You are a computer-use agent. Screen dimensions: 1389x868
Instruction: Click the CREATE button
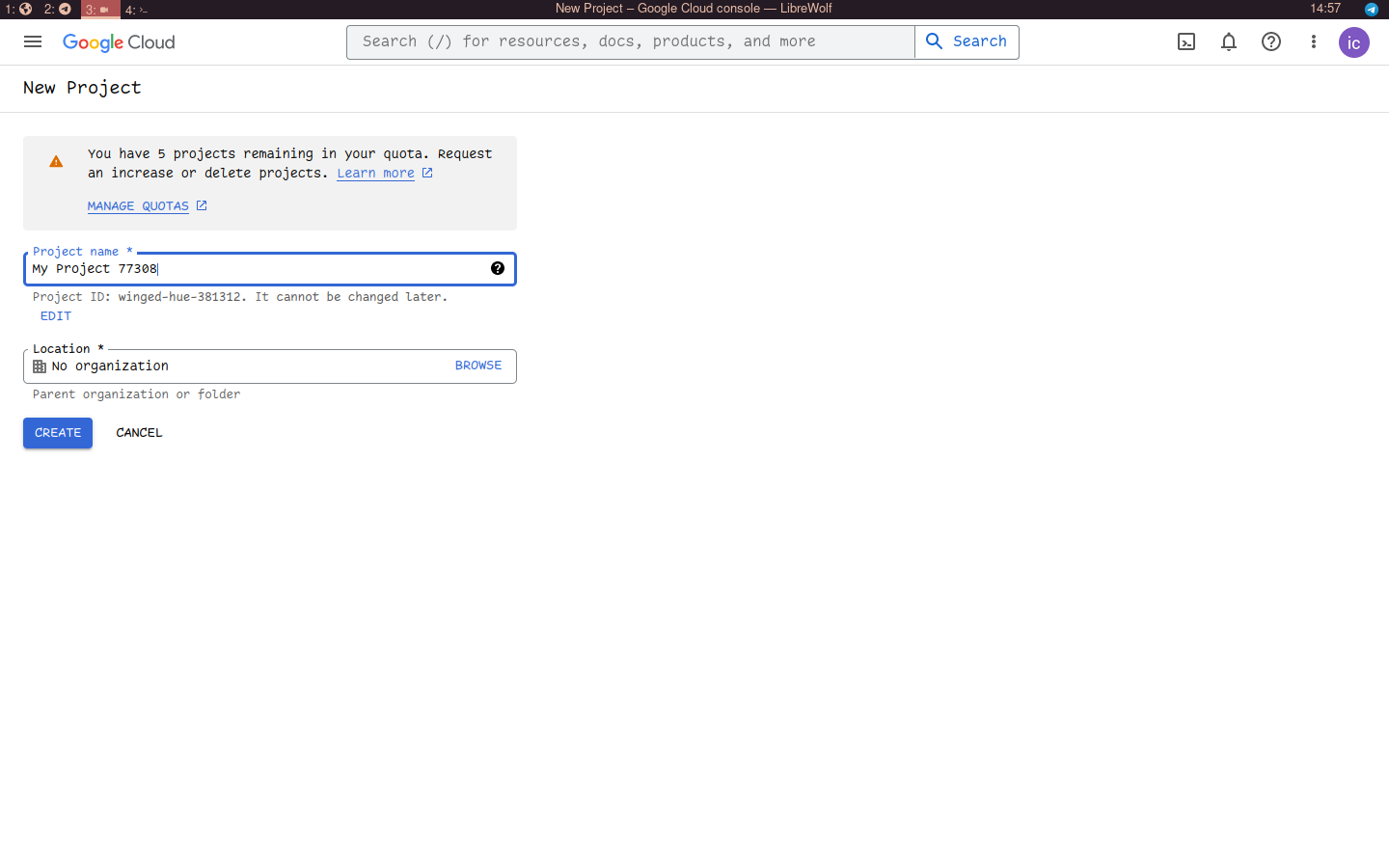point(58,433)
